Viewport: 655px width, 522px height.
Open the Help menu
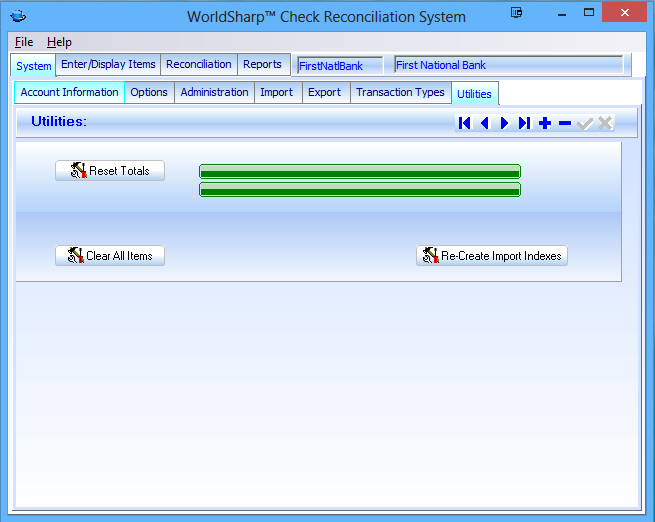(x=59, y=42)
